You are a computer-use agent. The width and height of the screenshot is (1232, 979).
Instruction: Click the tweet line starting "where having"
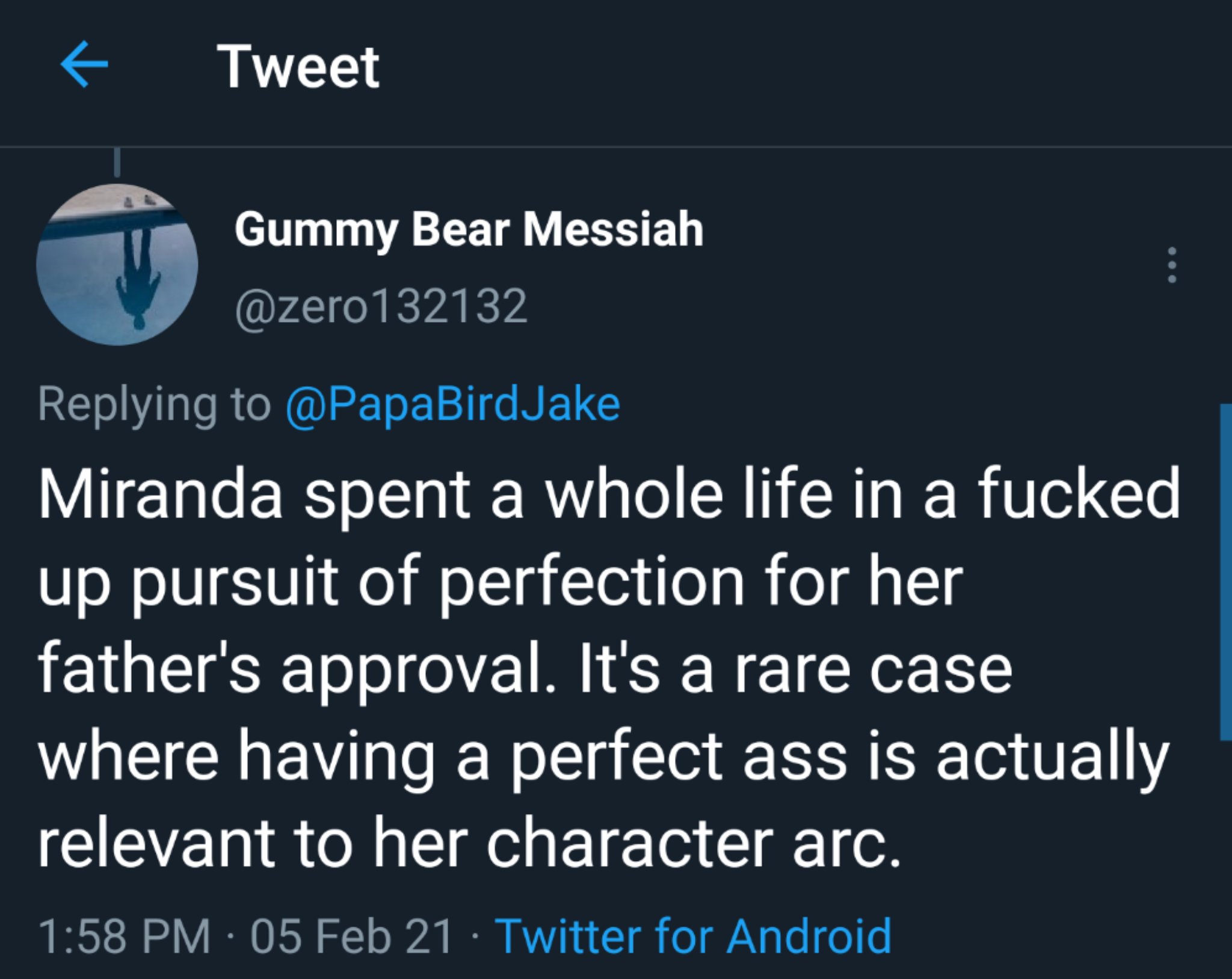(603, 757)
